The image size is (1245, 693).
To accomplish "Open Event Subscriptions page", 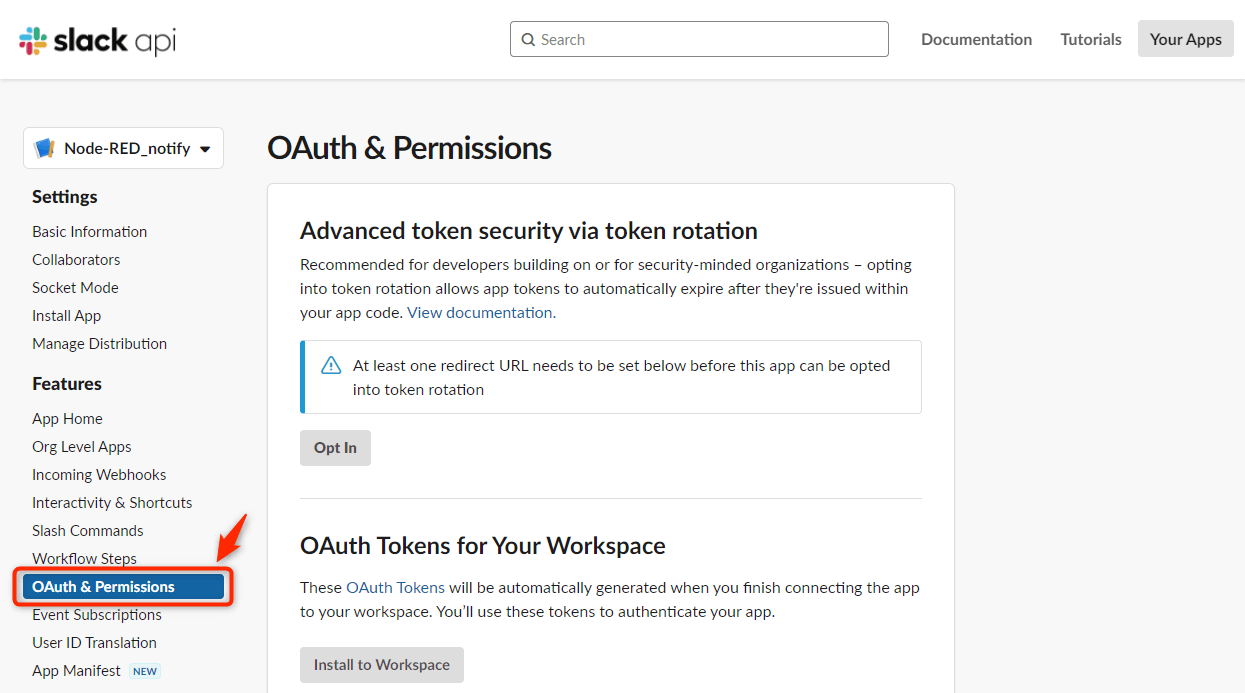I will coord(97,614).
